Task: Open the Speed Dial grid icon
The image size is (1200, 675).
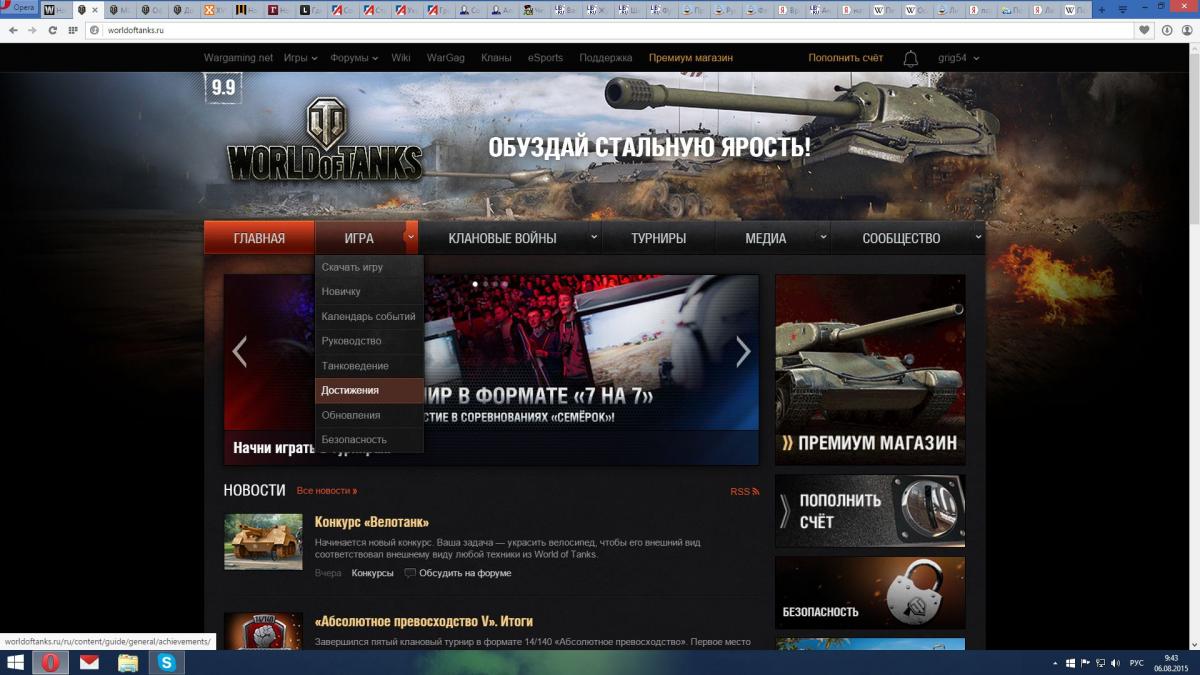Action: click(x=73, y=31)
